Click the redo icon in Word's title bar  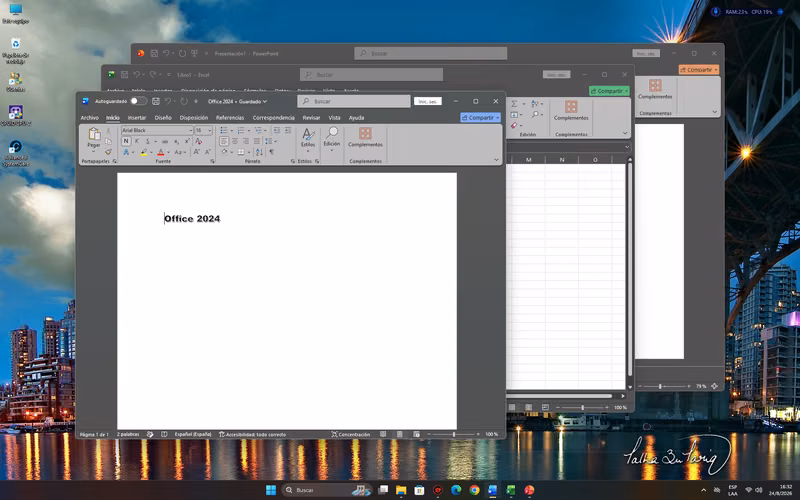(x=184, y=101)
